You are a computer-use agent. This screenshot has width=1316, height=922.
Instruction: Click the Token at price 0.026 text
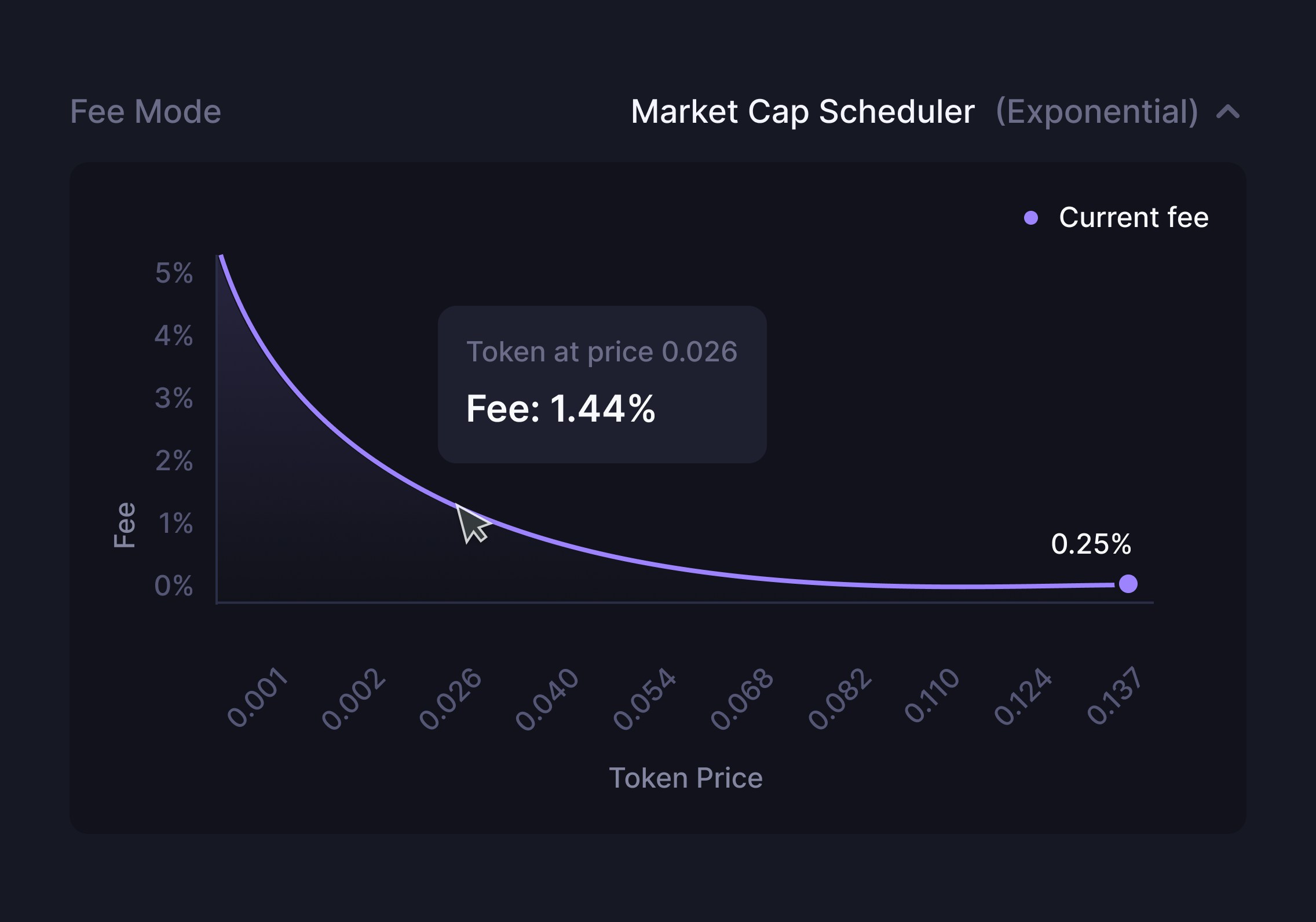[602, 350]
